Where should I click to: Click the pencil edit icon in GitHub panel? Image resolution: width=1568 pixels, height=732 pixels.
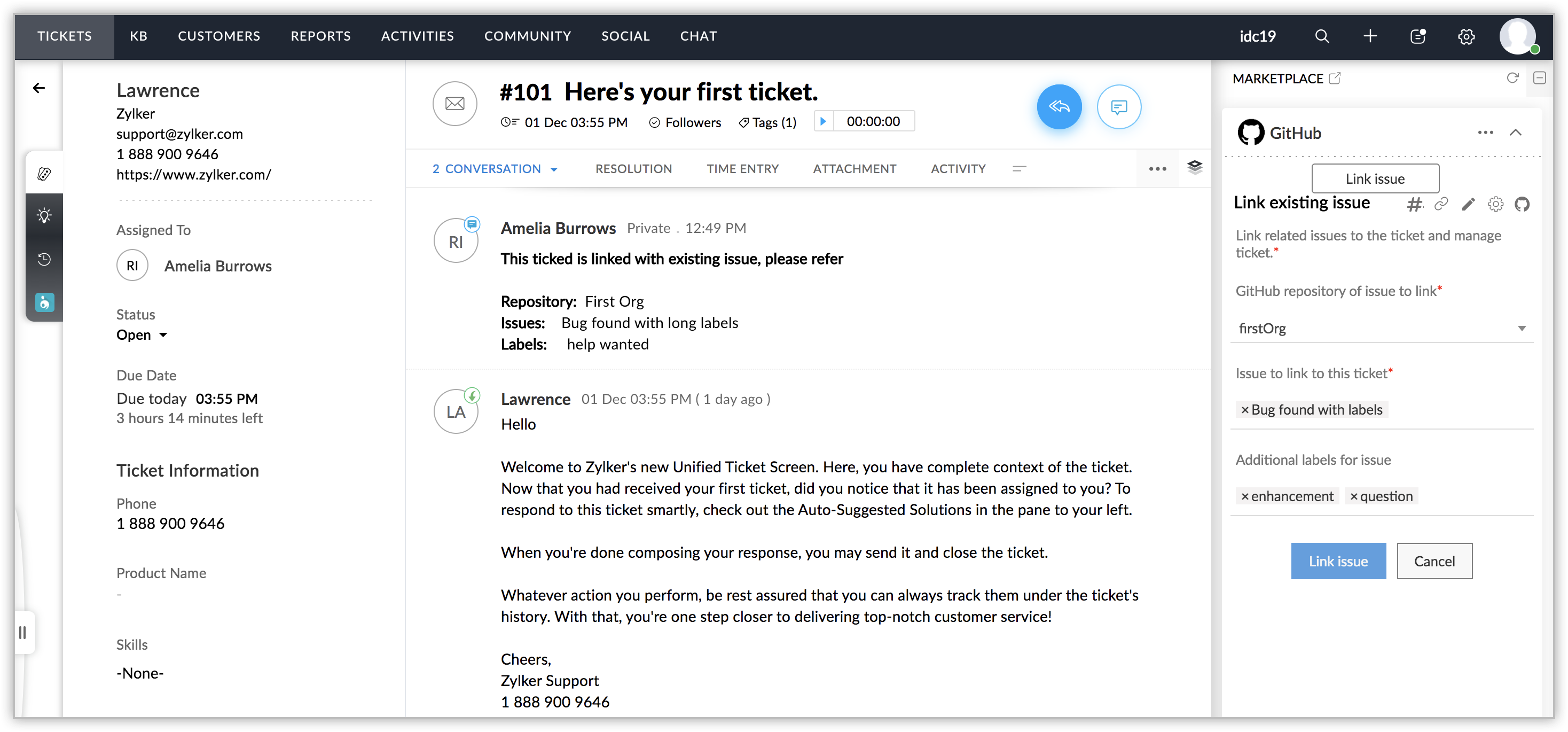tap(1468, 204)
